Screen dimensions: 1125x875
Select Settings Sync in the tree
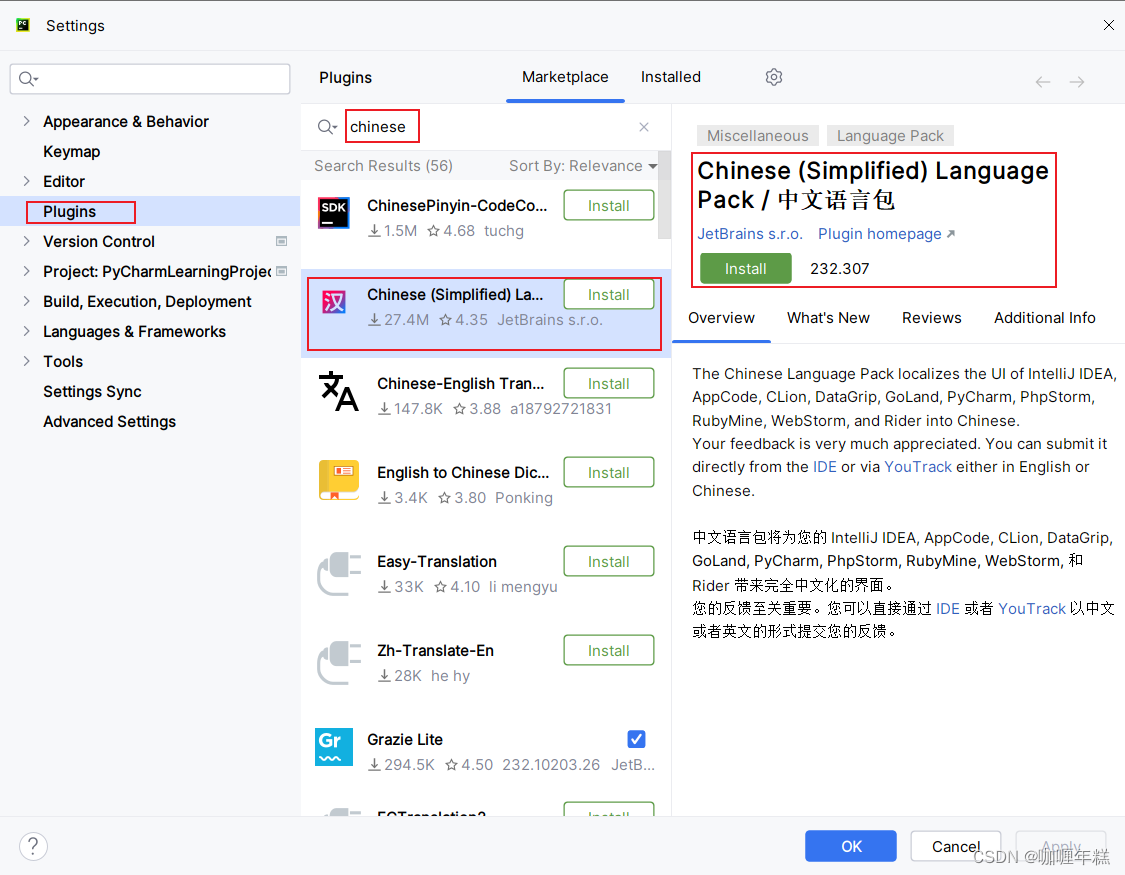click(92, 392)
